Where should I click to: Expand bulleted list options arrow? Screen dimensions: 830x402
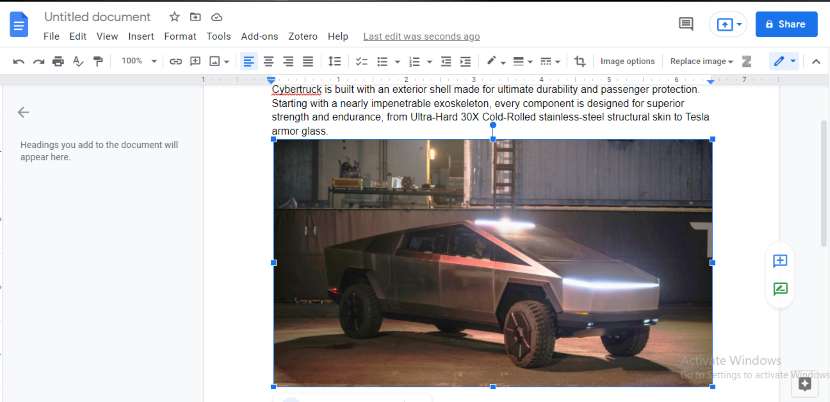(398, 62)
